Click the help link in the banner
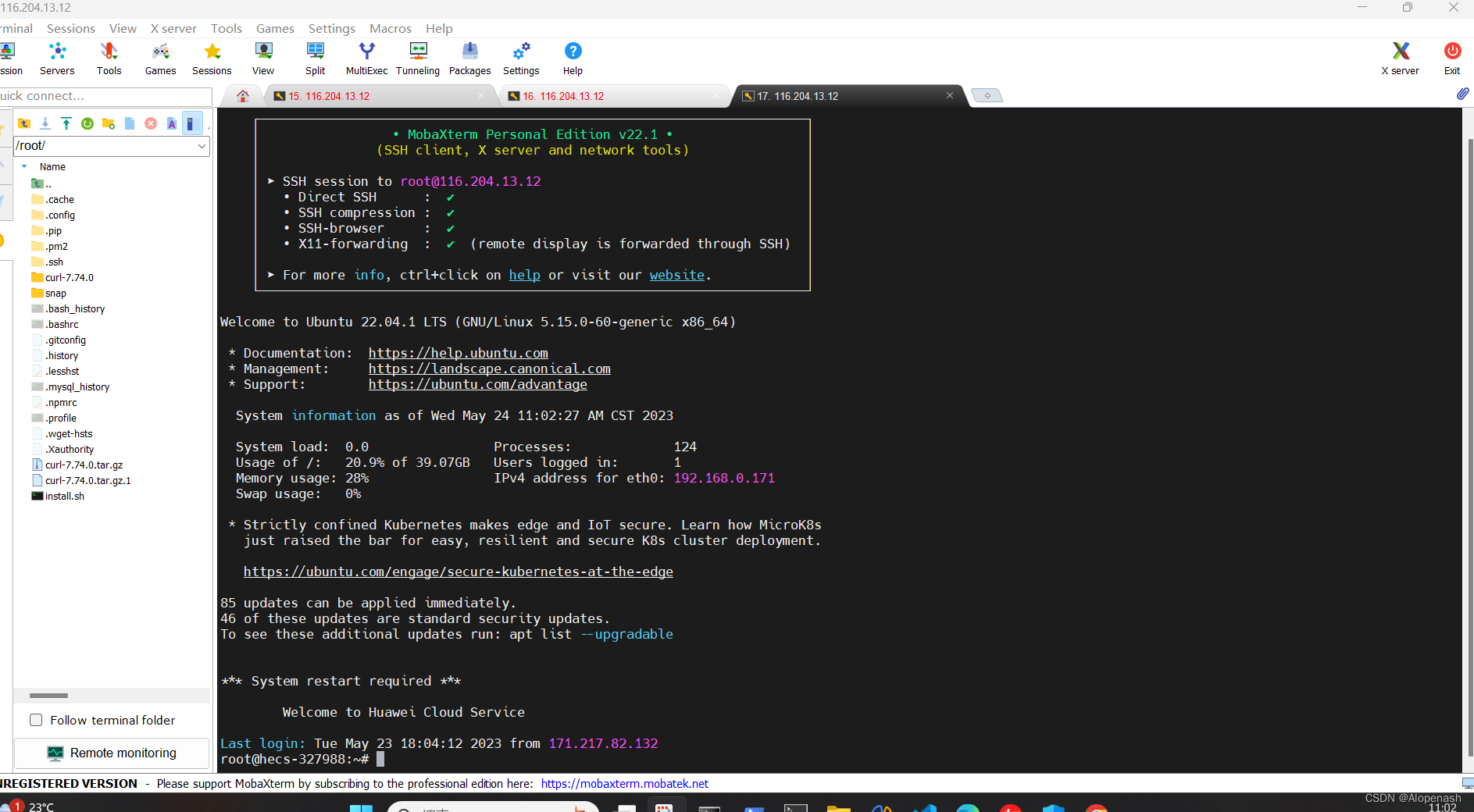This screenshot has height=812, width=1474. pyautogui.click(x=524, y=275)
